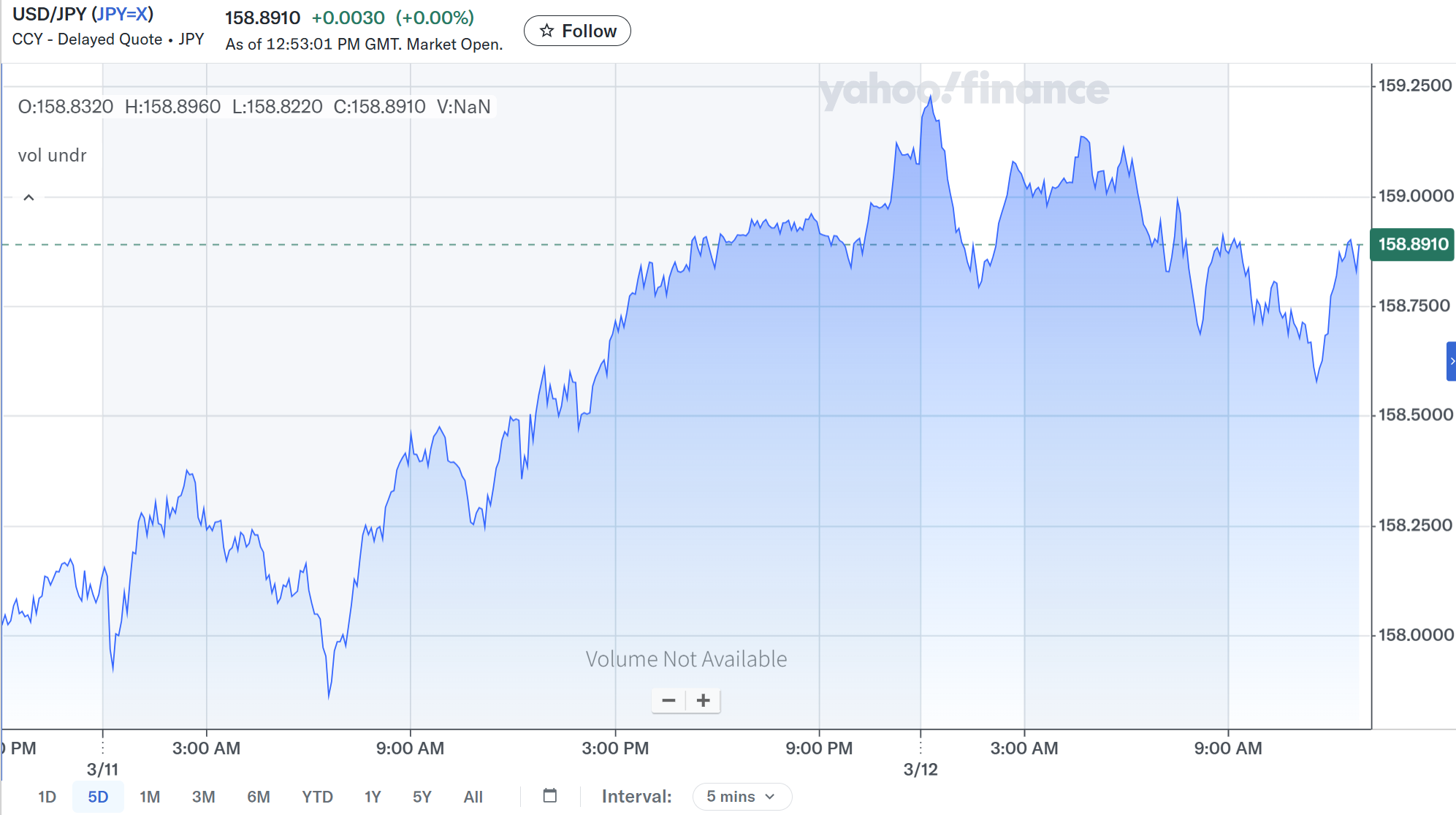The image size is (1456, 815).
Task: Select the 1Y range option
Action: tap(373, 797)
